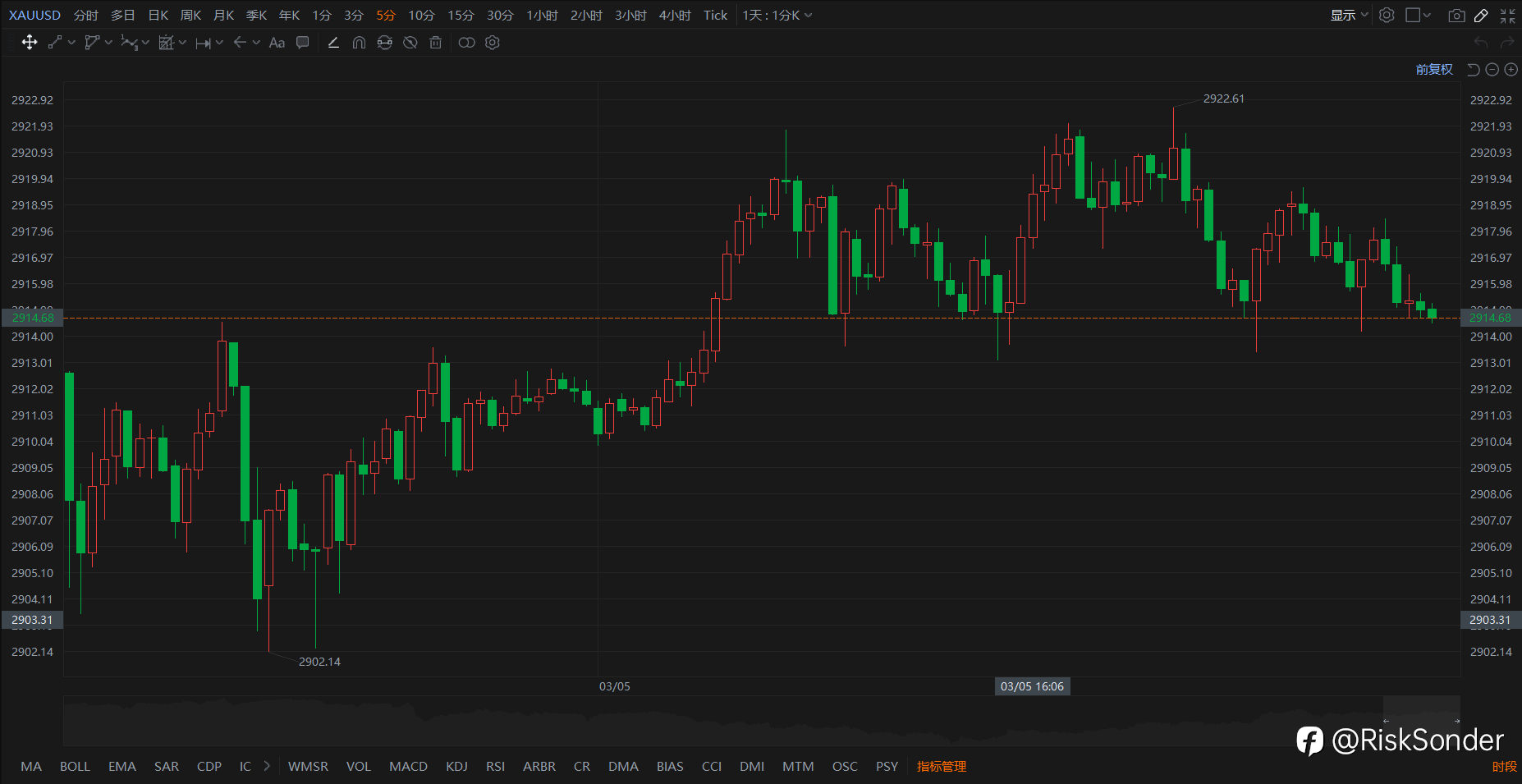Viewport: 1522px width, 784px height.
Task: Toggle 前复权 price adjustment mode
Action: [x=1434, y=70]
